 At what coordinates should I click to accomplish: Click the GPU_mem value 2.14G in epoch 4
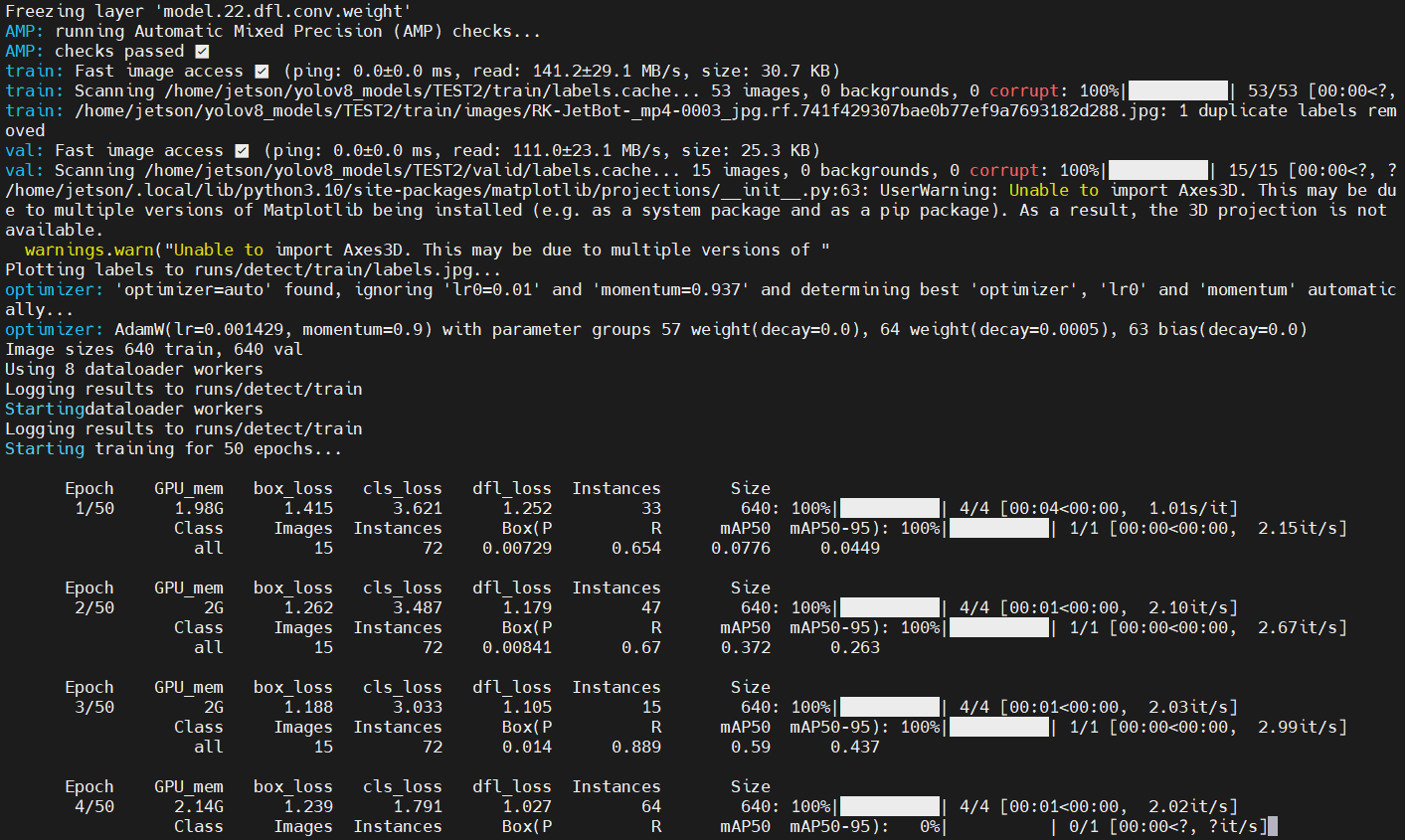click(x=199, y=807)
